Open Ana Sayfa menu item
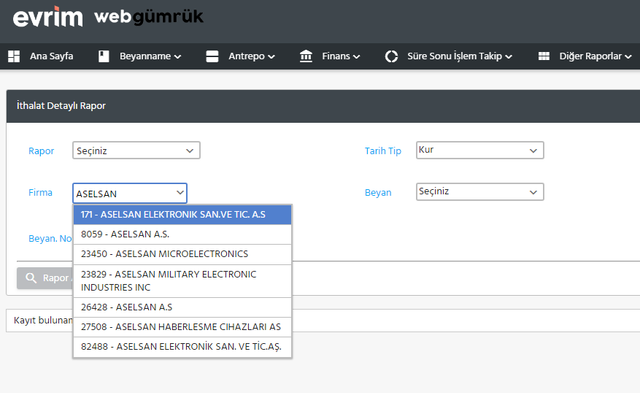640x393 pixels. (51, 56)
